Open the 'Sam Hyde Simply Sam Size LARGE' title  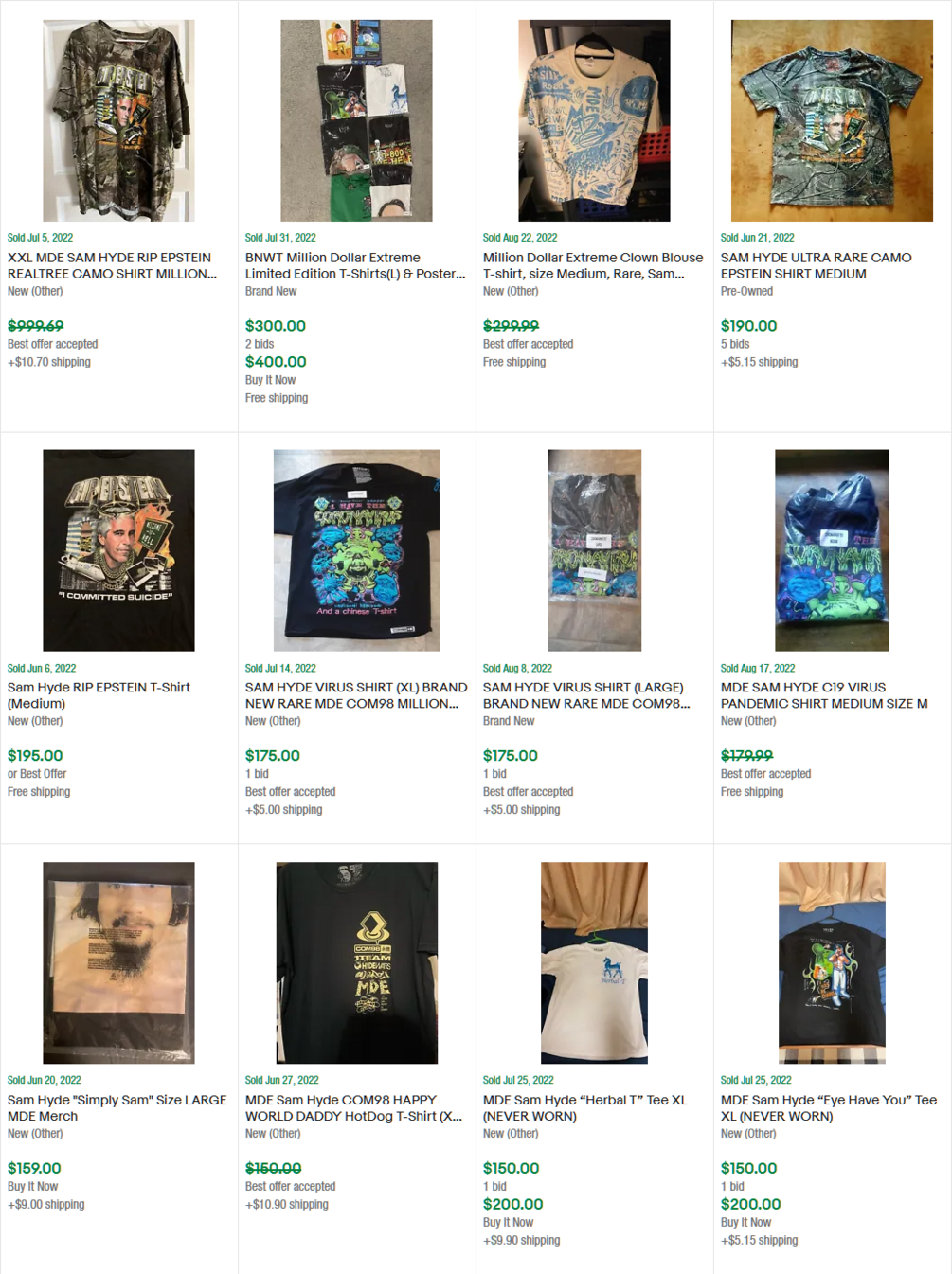click(117, 1107)
